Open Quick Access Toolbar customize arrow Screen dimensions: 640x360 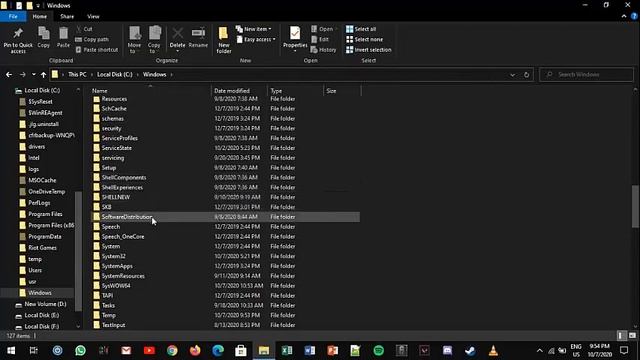[x=38, y=6]
